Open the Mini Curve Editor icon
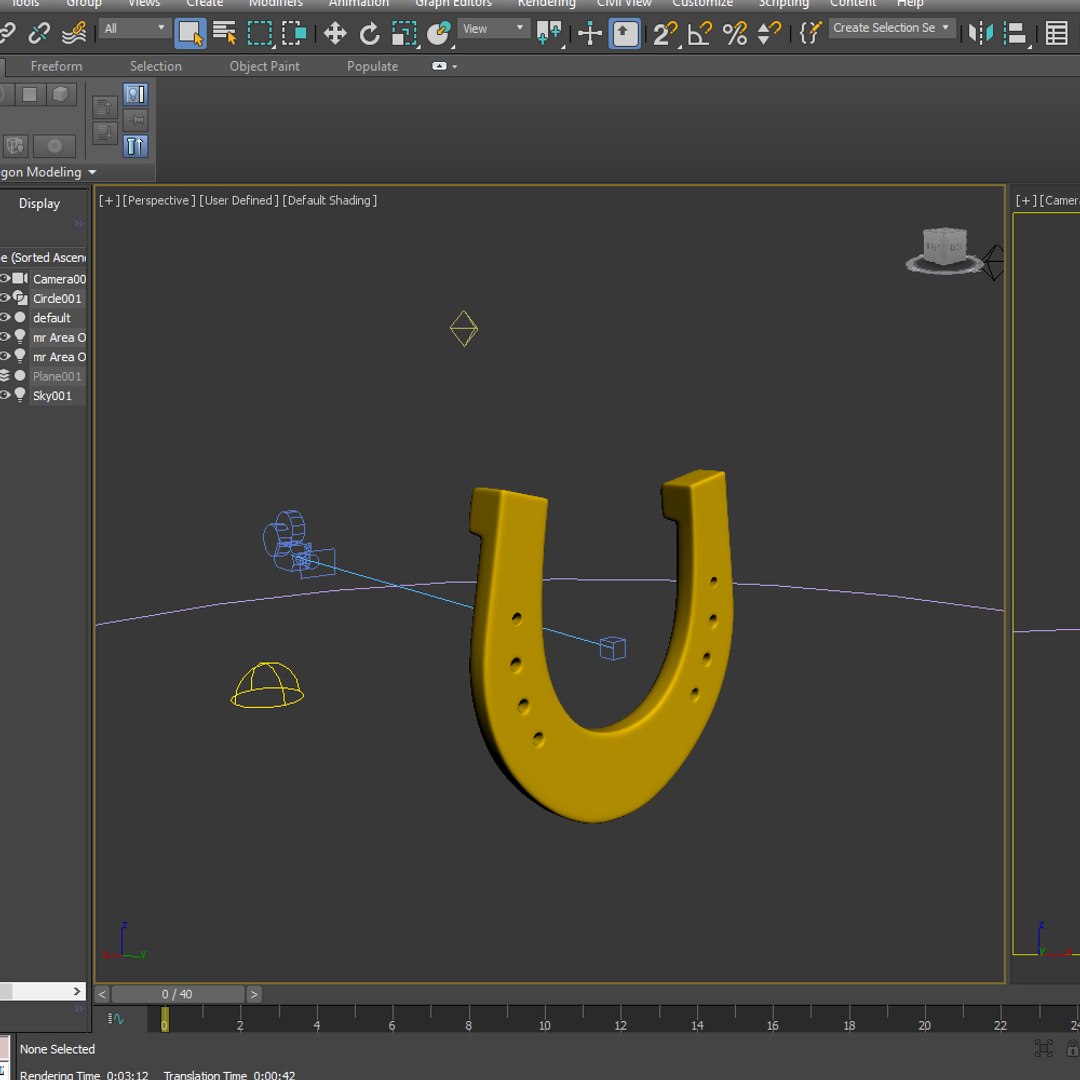The width and height of the screenshot is (1080, 1080). tap(116, 1019)
